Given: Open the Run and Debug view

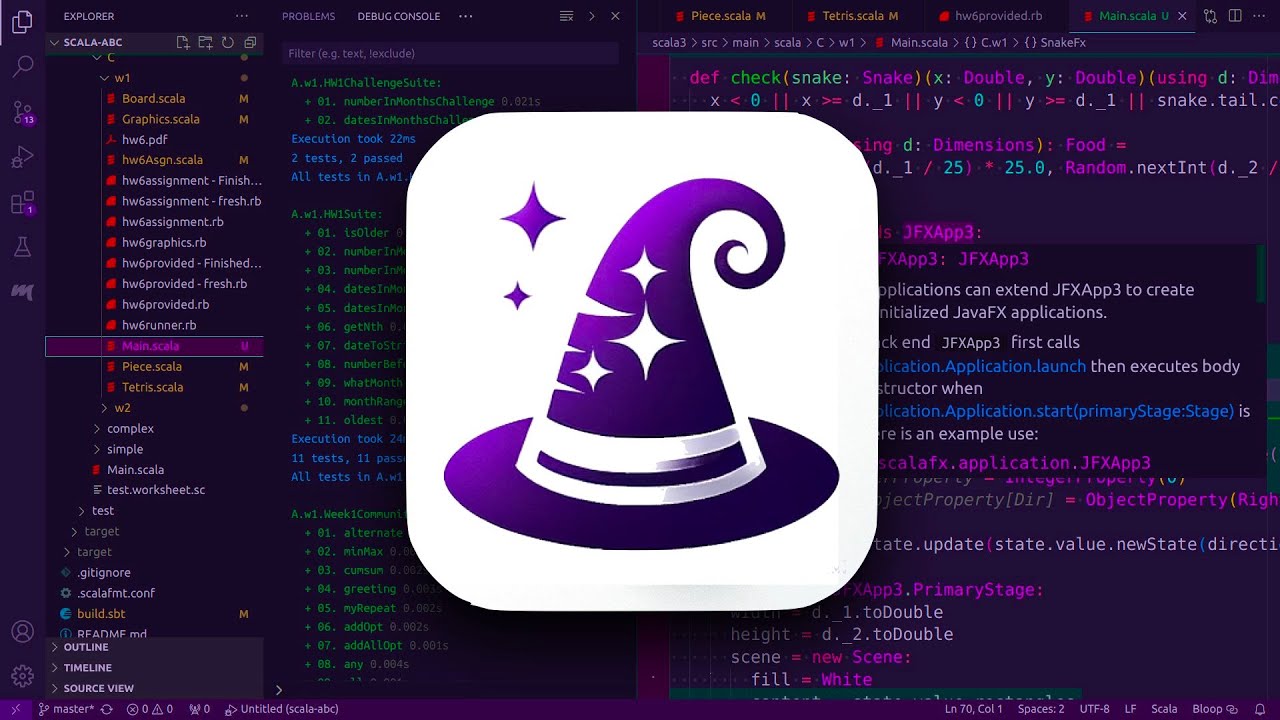Looking at the screenshot, I should (22, 158).
